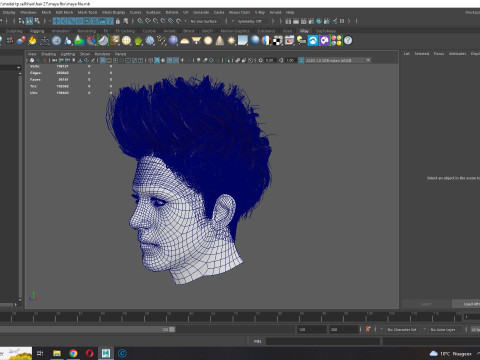Click the disabled Select button in Attribute Editor
Viewport: 480px width, 360px height.
pyautogui.click(x=426, y=304)
